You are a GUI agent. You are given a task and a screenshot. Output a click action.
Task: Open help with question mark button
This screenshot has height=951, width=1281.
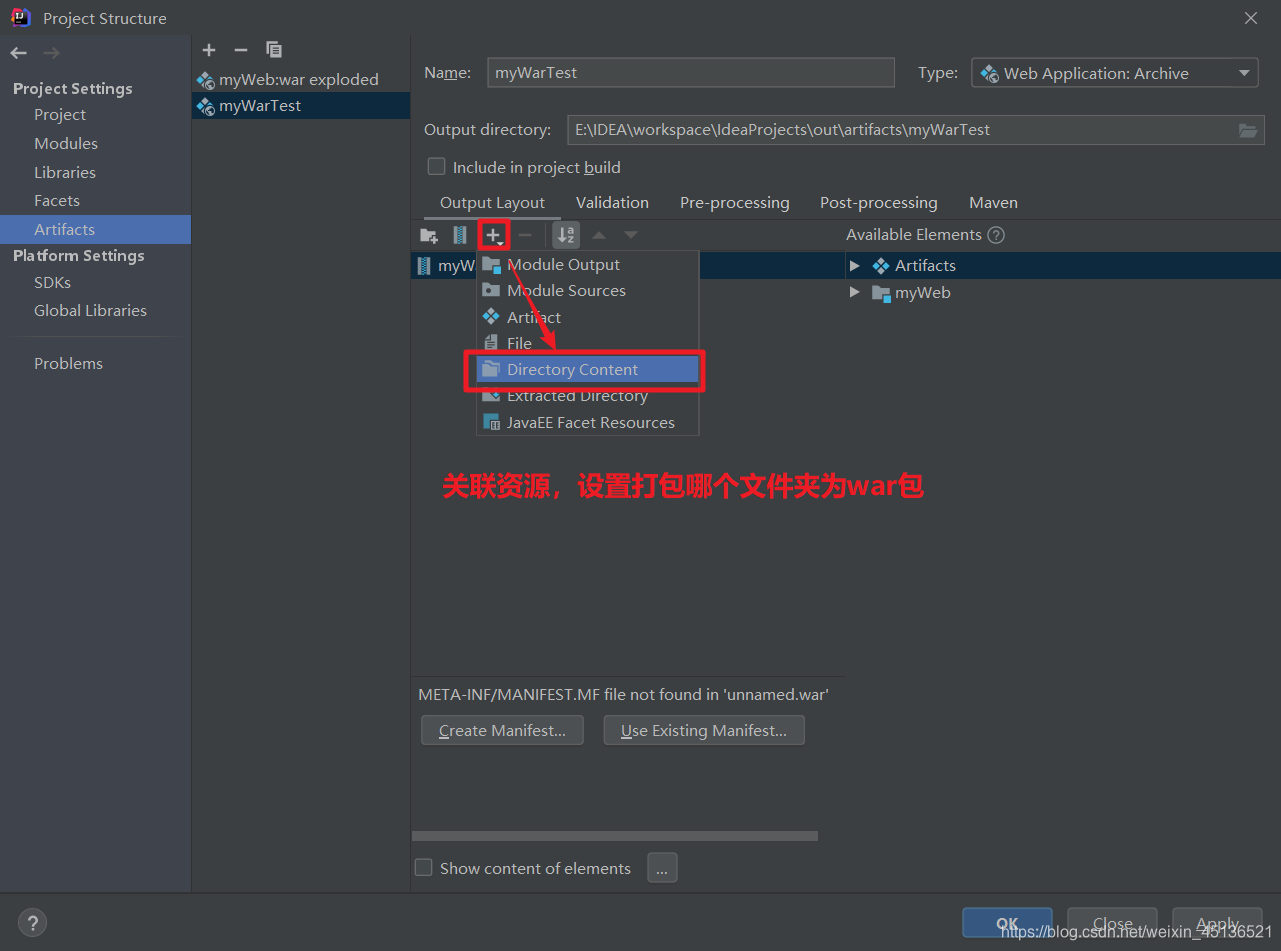[32, 923]
